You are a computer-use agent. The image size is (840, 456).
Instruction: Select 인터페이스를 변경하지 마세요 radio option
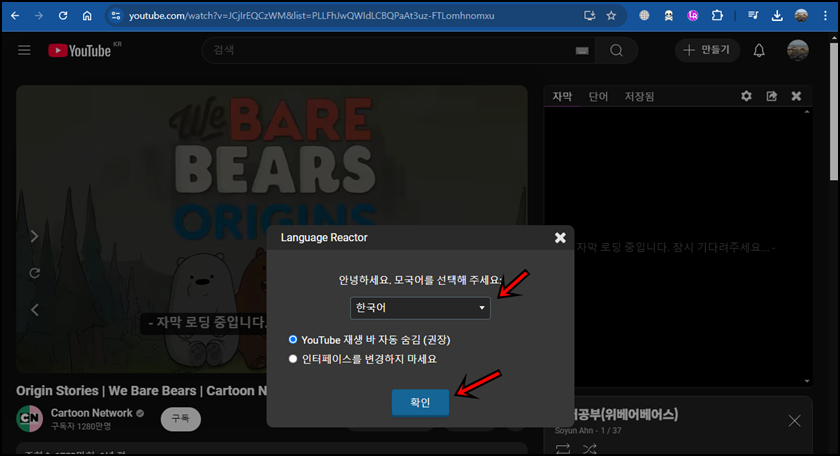[292, 358]
